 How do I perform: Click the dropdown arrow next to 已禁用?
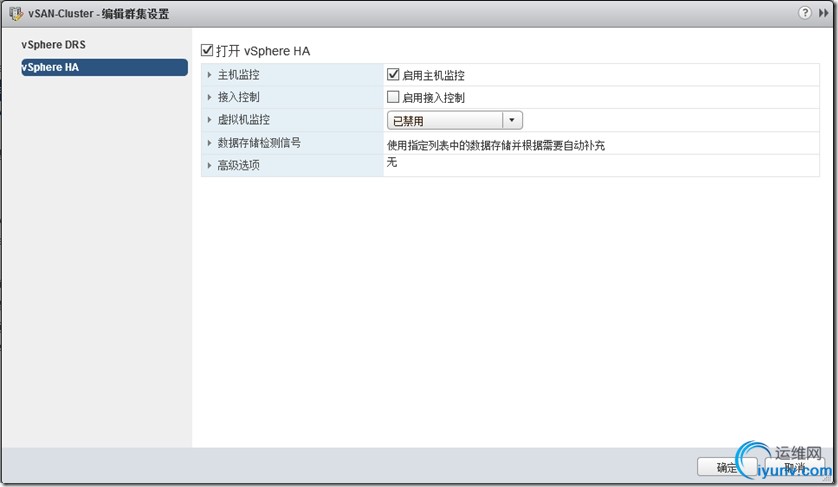coord(511,120)
